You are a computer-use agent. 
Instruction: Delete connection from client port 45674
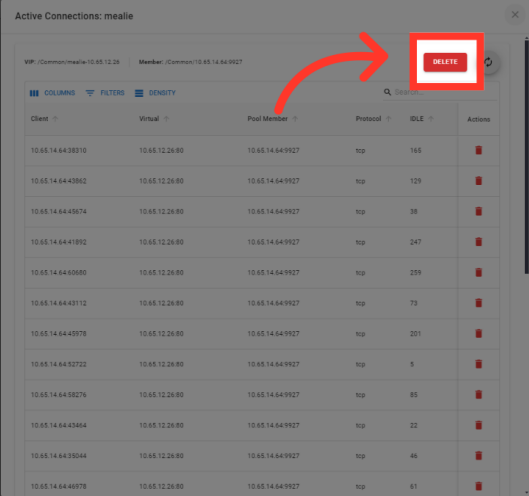point(478,211)
